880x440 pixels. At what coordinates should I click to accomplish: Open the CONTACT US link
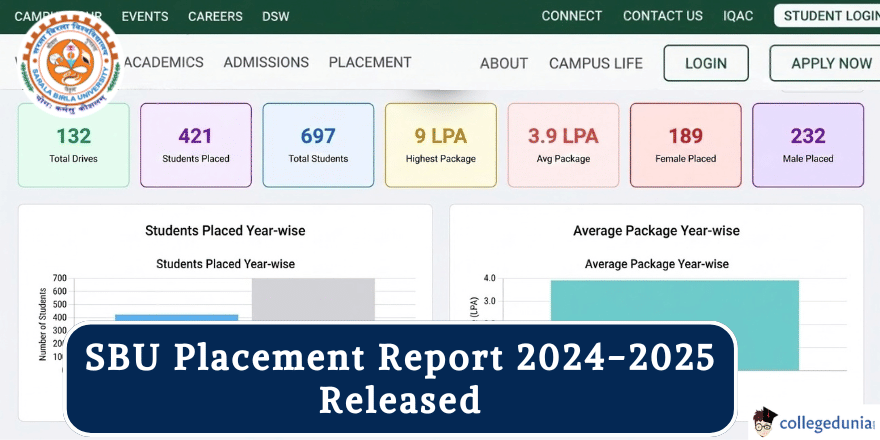pos(663,16)
